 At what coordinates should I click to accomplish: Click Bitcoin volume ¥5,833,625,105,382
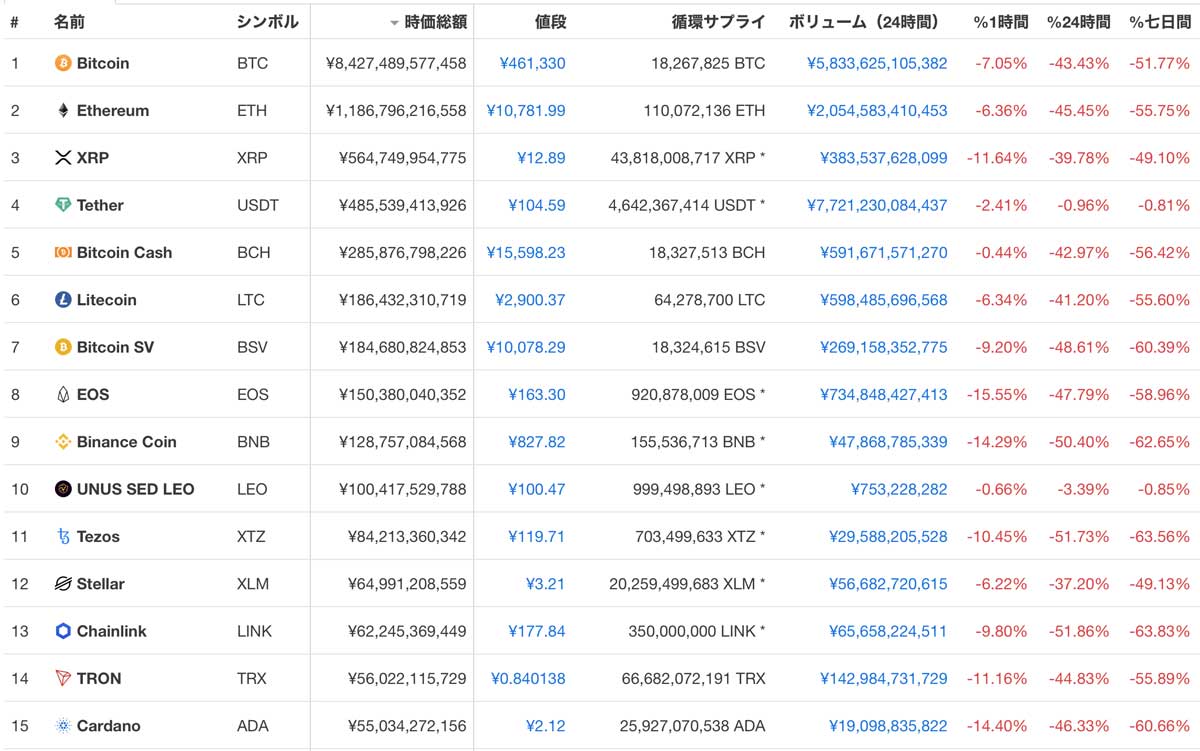click(877, 63)
